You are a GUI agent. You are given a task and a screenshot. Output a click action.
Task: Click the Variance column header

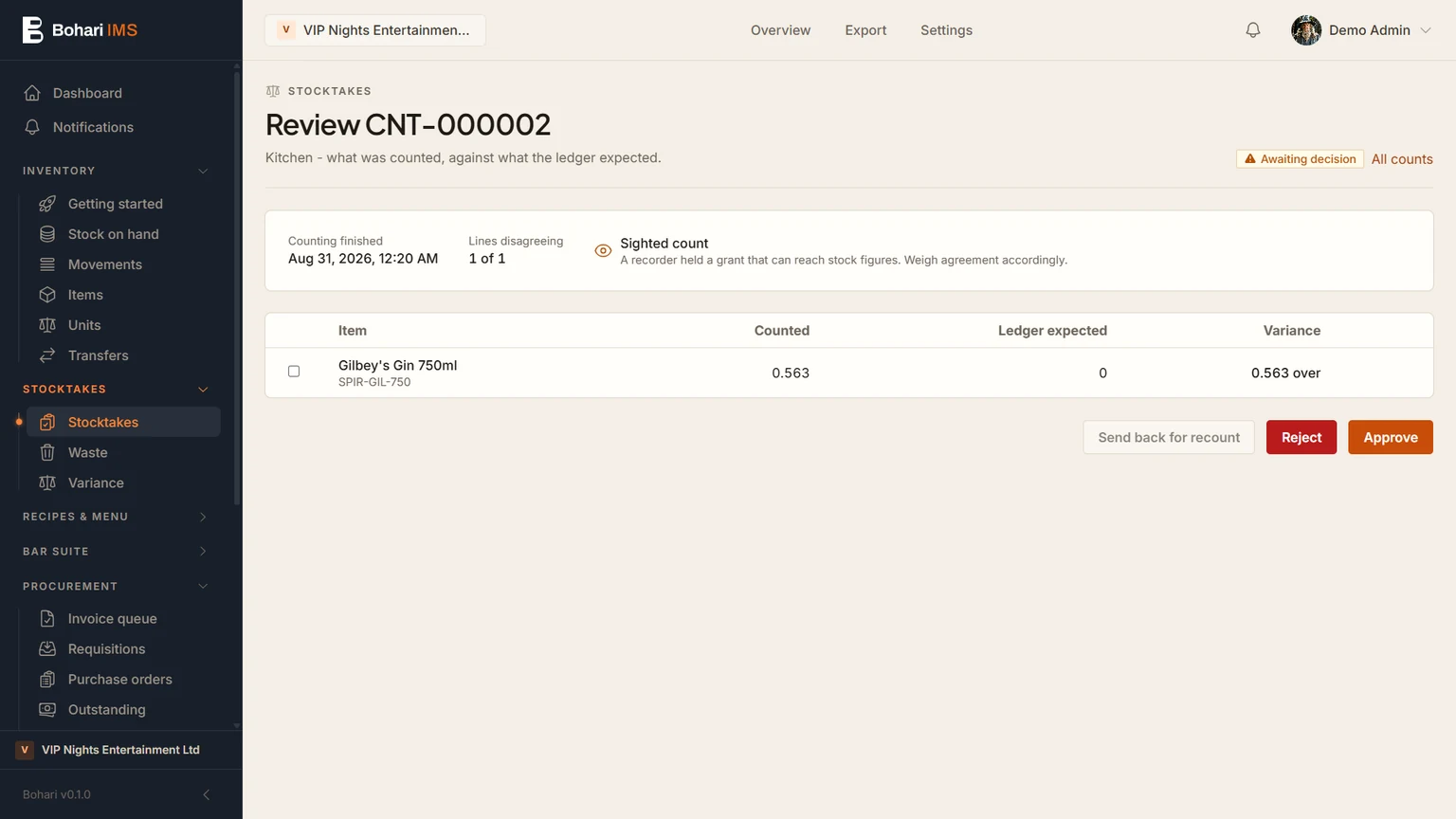tap(1292, 331)
